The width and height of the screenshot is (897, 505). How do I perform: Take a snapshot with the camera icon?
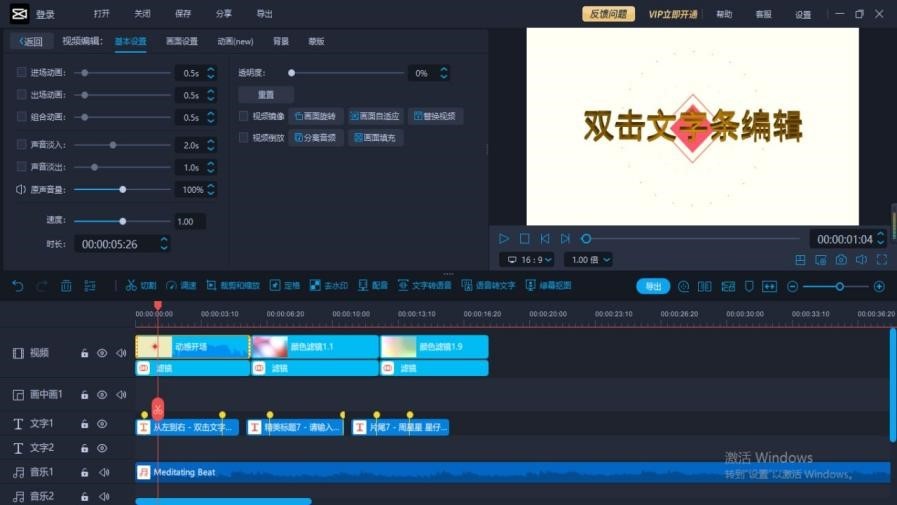(841, 260)
